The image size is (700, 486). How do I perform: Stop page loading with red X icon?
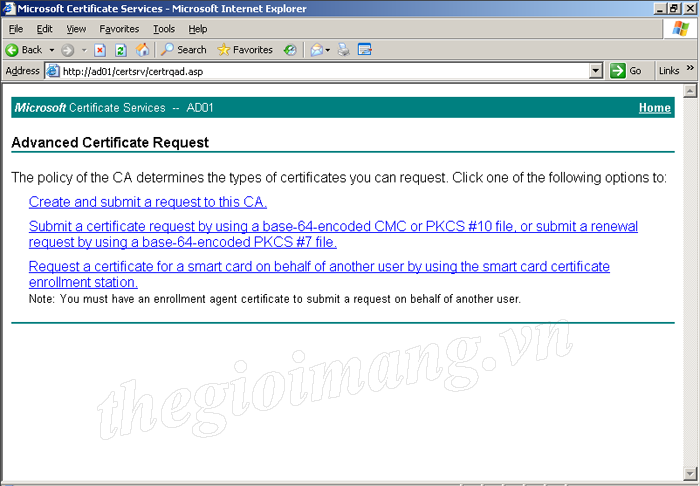100,50
